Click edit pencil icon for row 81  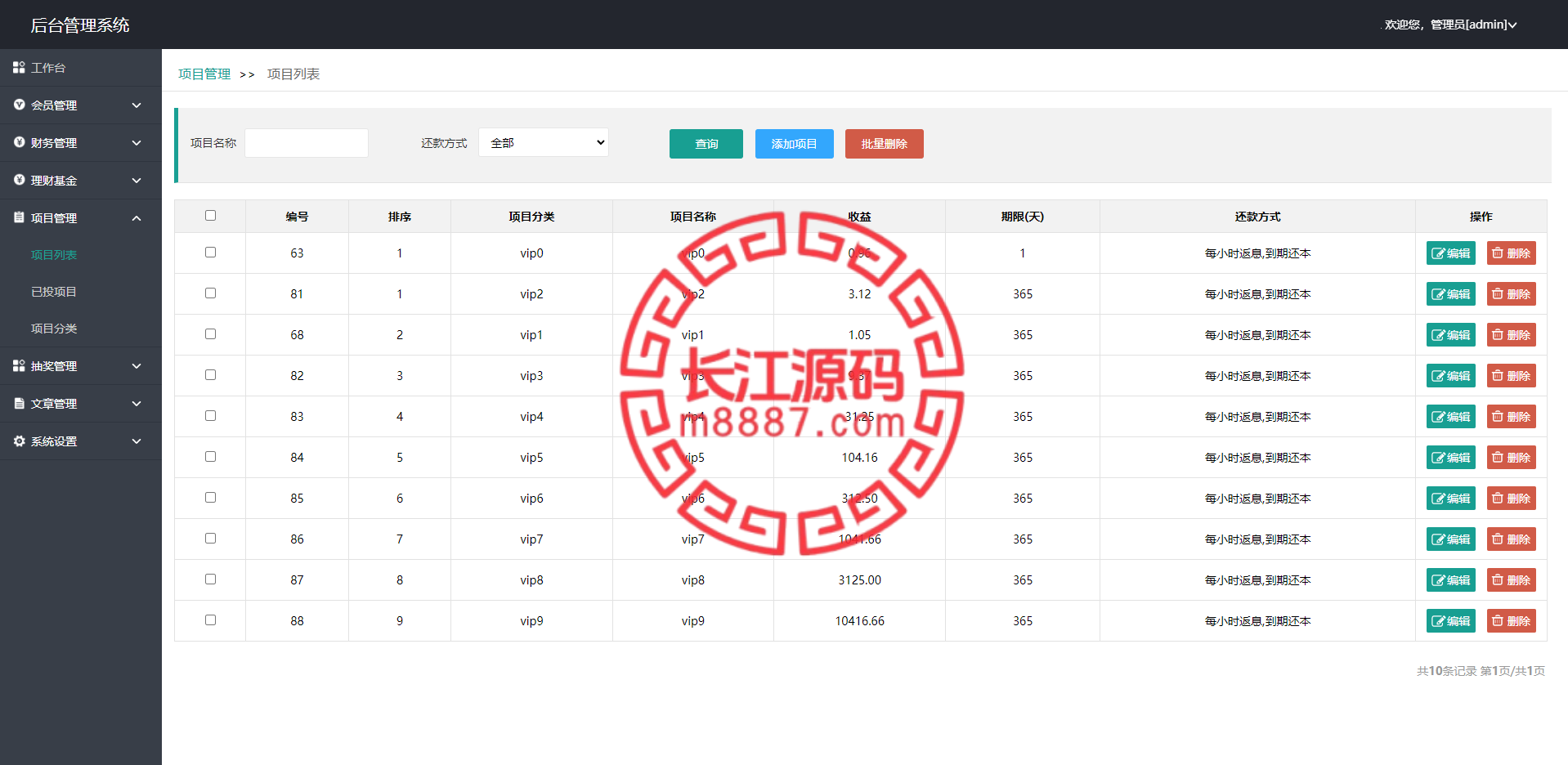click(x=1438, y=294)
